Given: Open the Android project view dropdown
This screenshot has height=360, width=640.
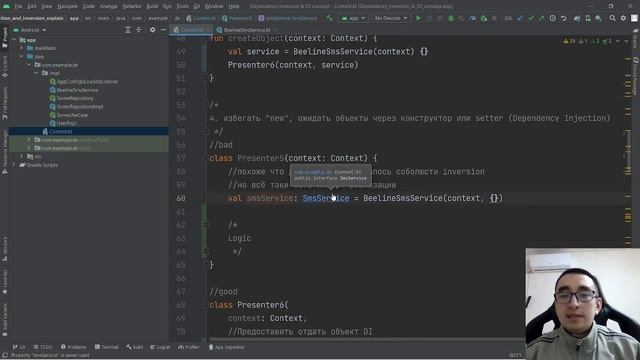Looking at the screenshot, I should [x=30, y=30].
